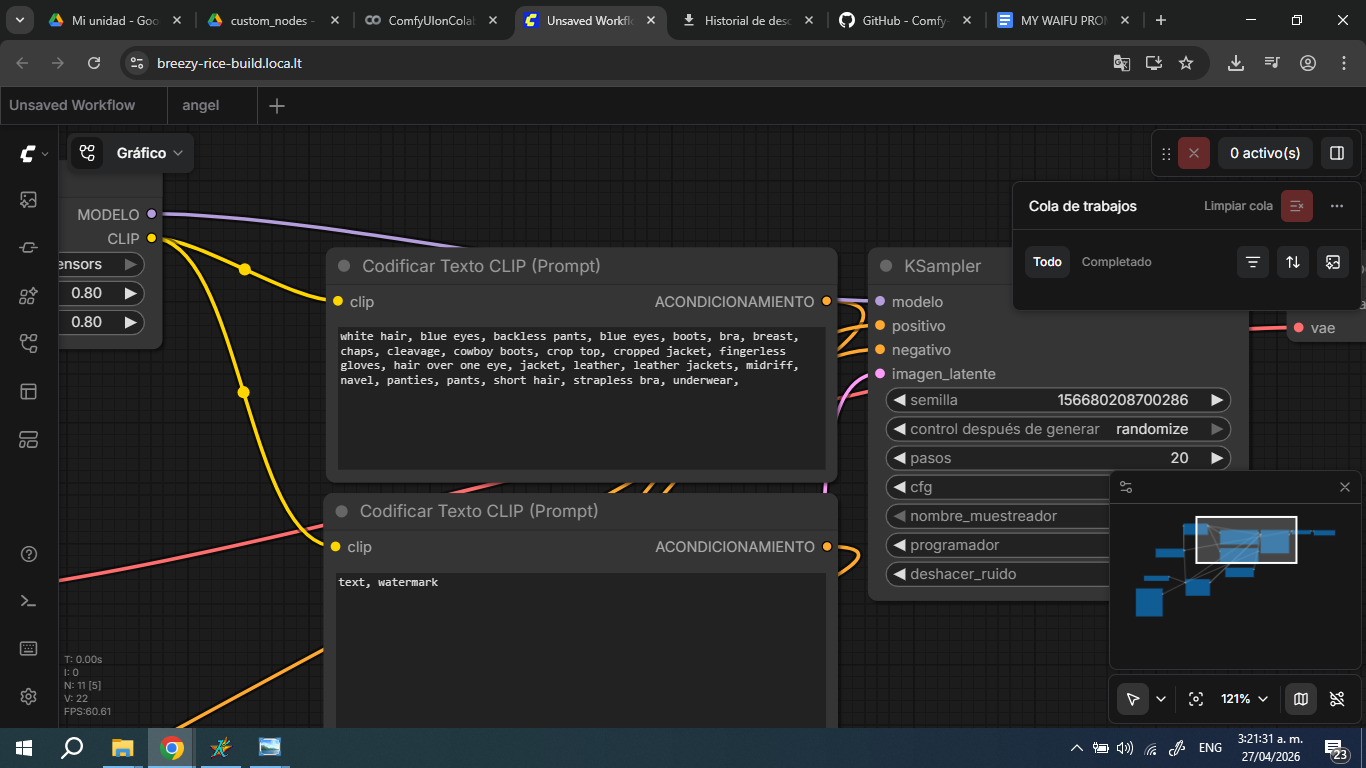Click the fit view icon
The height and width of the screenshot is (768, 1366).
tap(1195, 699)
